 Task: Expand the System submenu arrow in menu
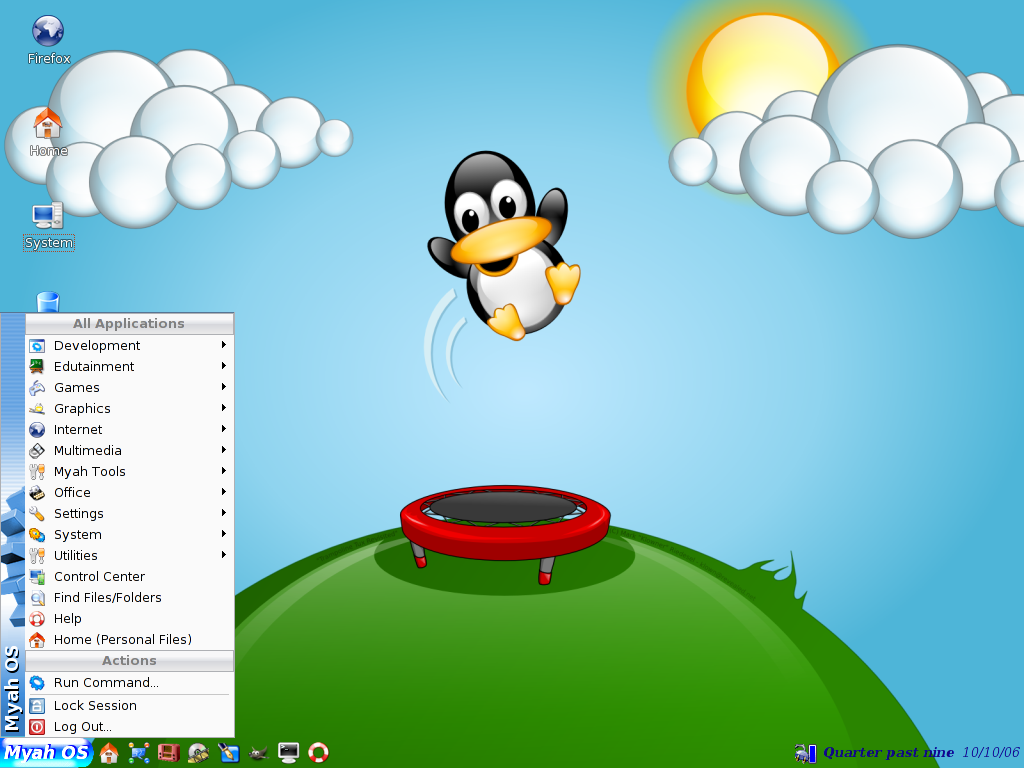223,534
